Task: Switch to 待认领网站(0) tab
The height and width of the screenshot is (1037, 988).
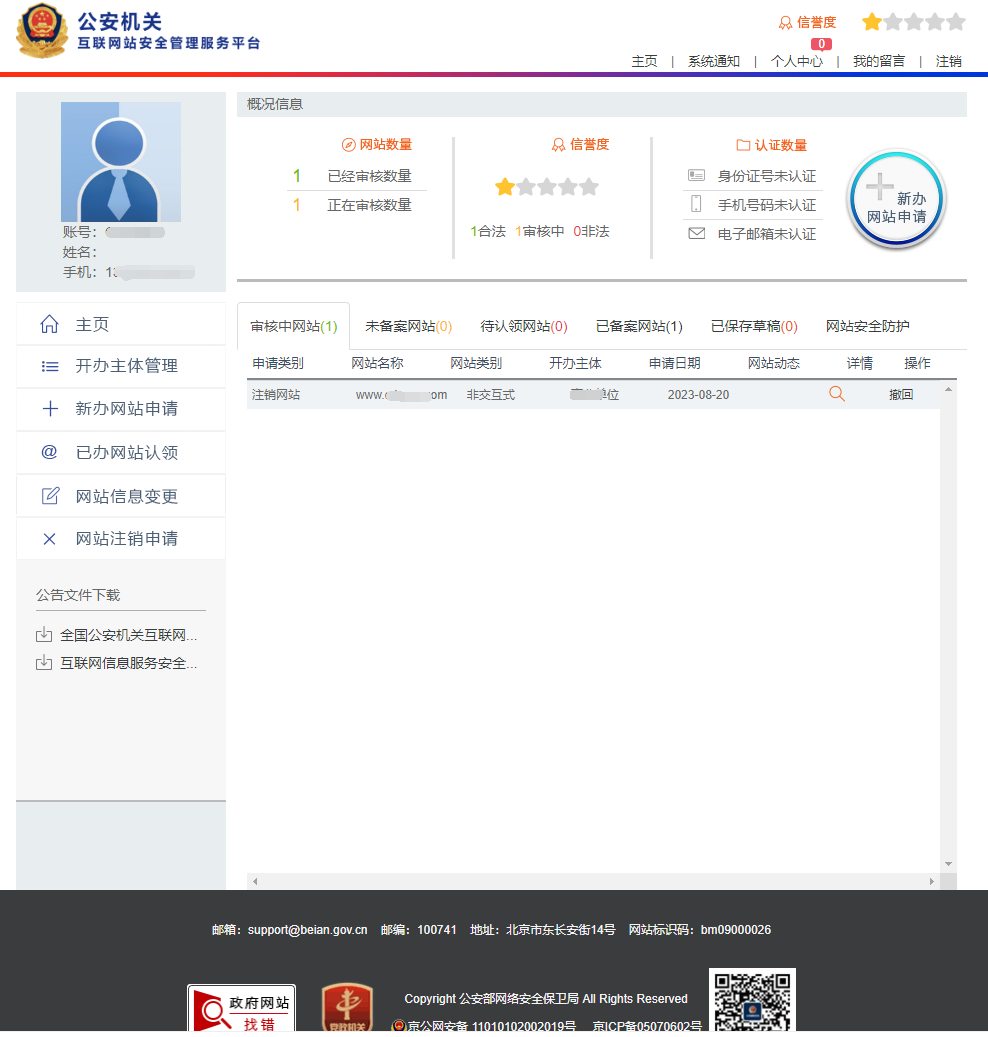Action: [x=524, y=326]
